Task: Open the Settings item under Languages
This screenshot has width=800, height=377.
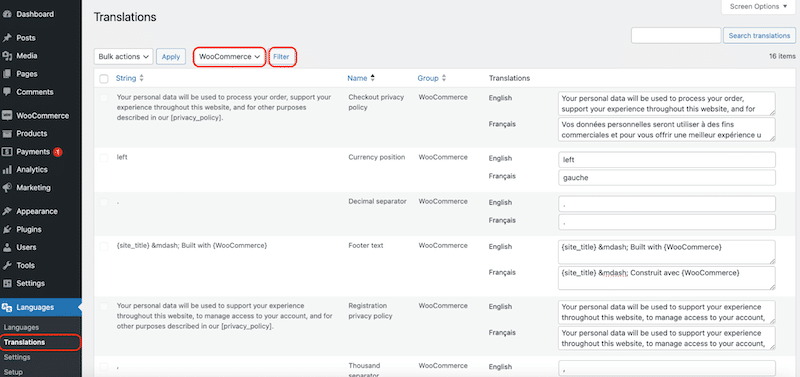Action: (x=17, y=358)
